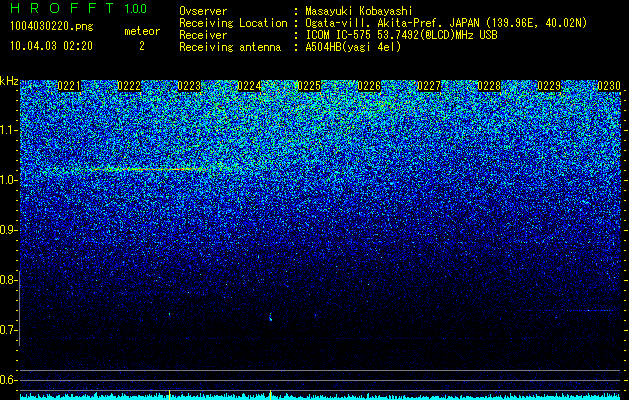Click the meteor count label
629x400 pixels.
142,31
